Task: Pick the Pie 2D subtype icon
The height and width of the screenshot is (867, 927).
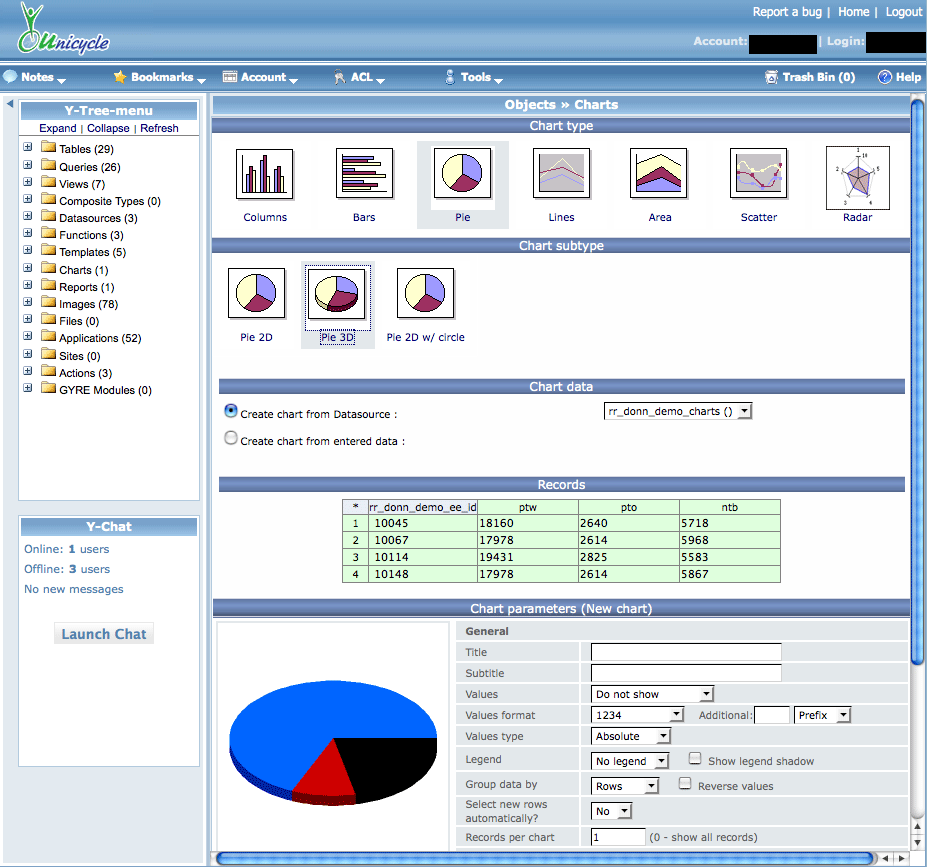Action: click(x=256, y=293)
